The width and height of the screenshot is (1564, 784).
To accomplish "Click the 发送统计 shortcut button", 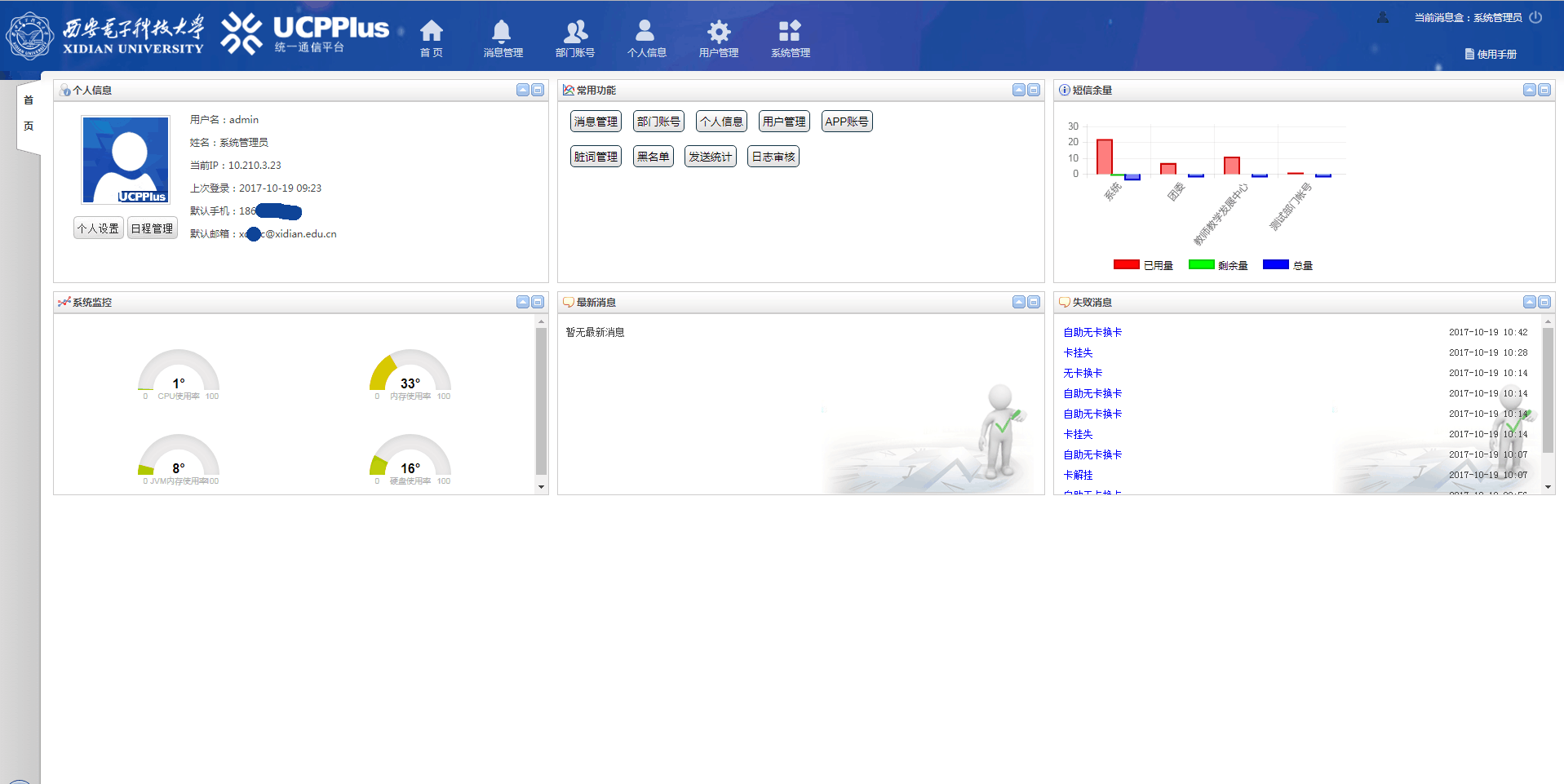I will pyautogui.click(x=710, y=157).
